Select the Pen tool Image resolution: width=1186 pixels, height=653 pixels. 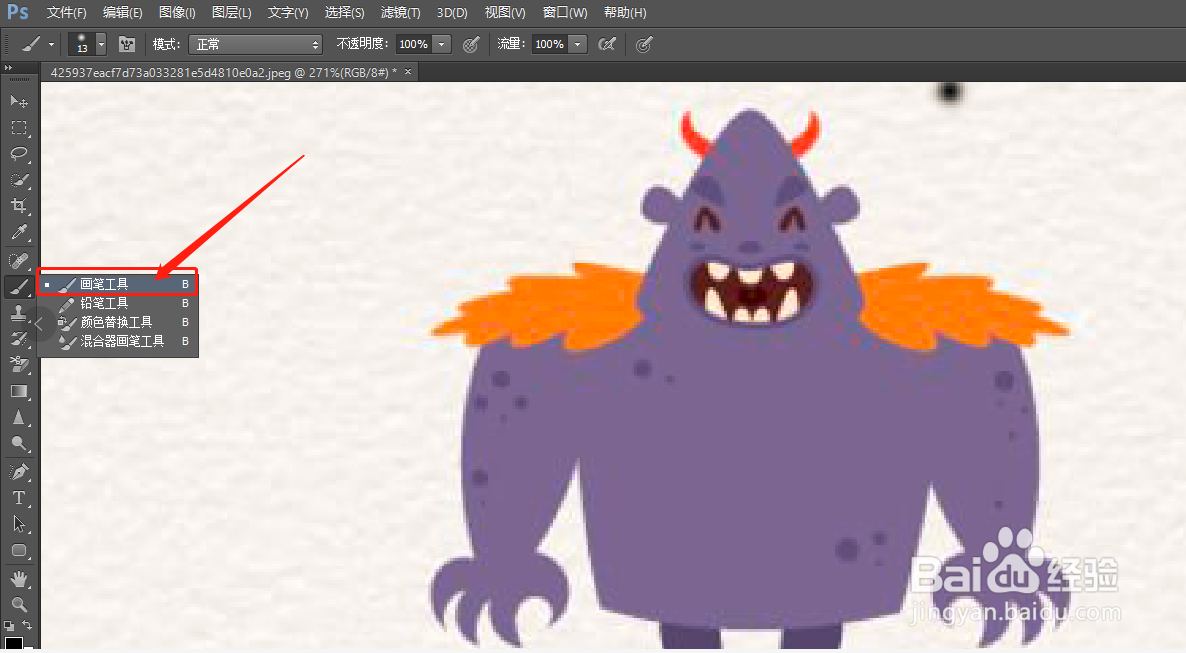click(19, 472)
